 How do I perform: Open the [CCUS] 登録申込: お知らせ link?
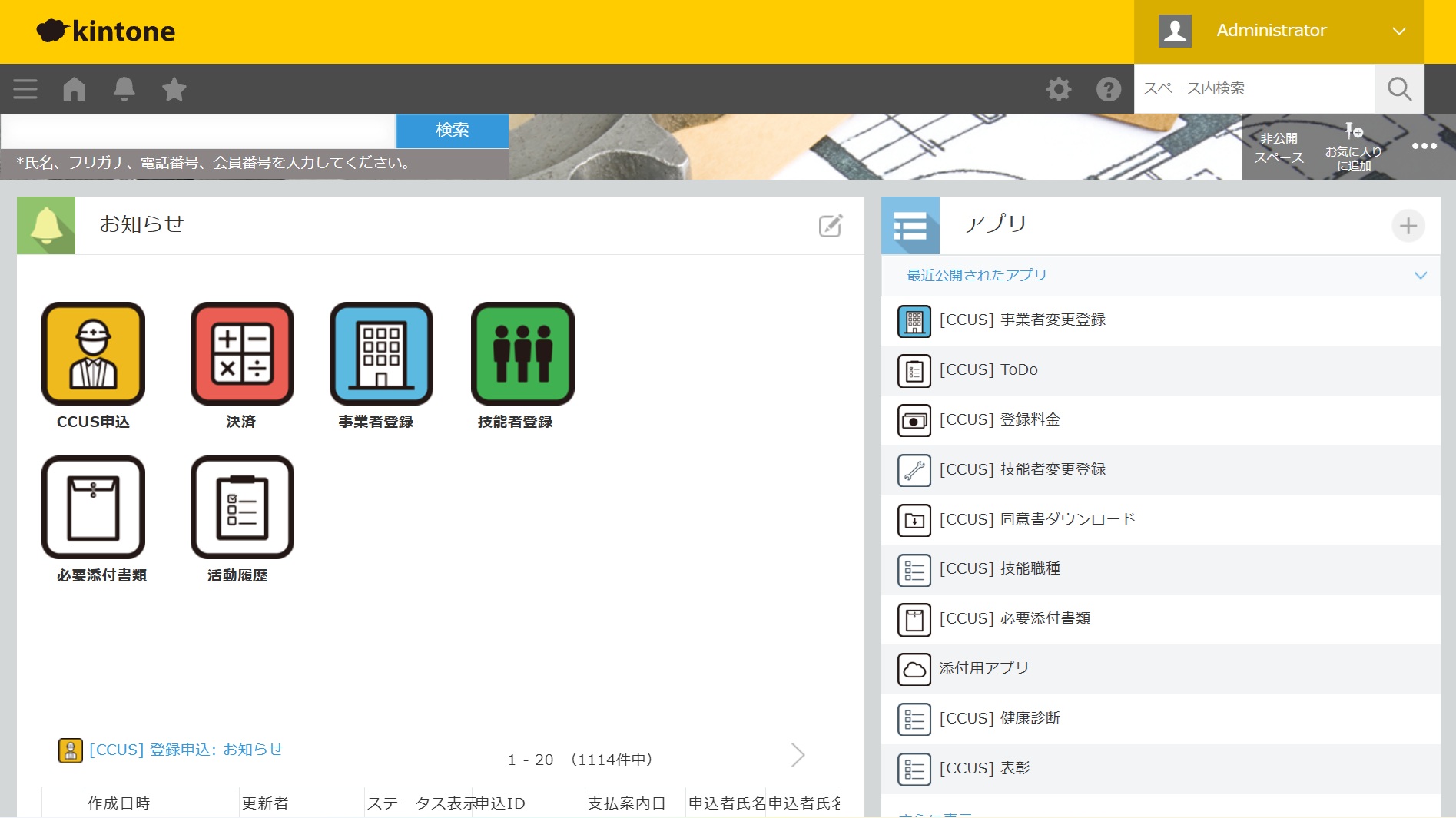click(185, 750)
